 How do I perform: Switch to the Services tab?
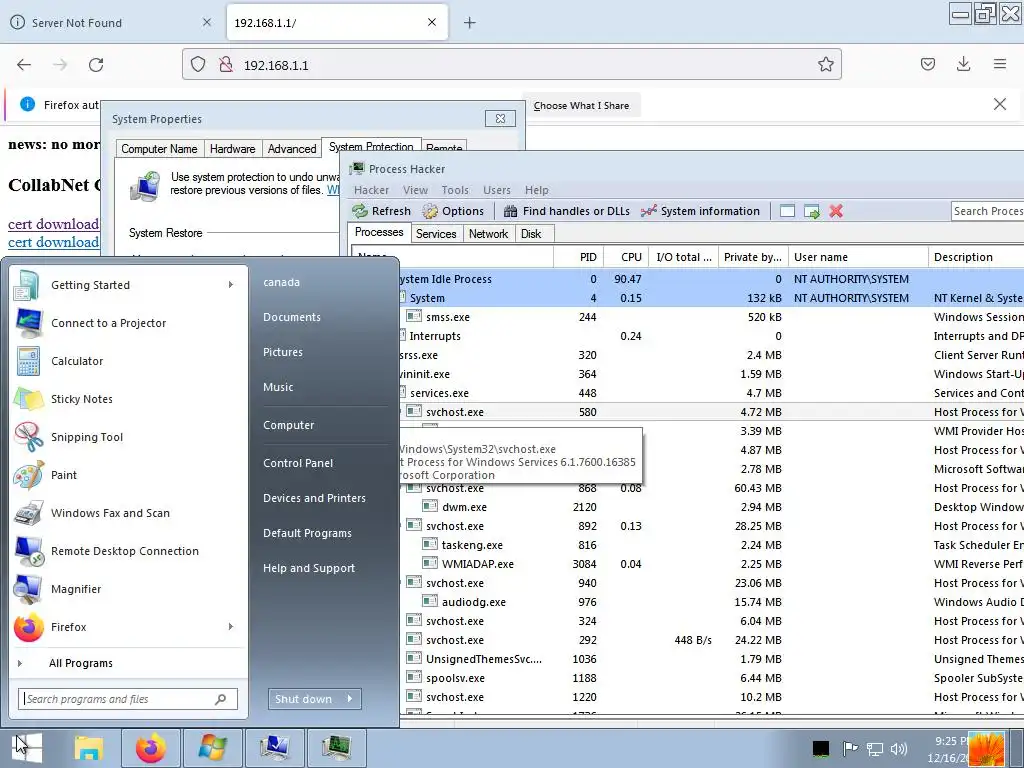tap(436, 234)
